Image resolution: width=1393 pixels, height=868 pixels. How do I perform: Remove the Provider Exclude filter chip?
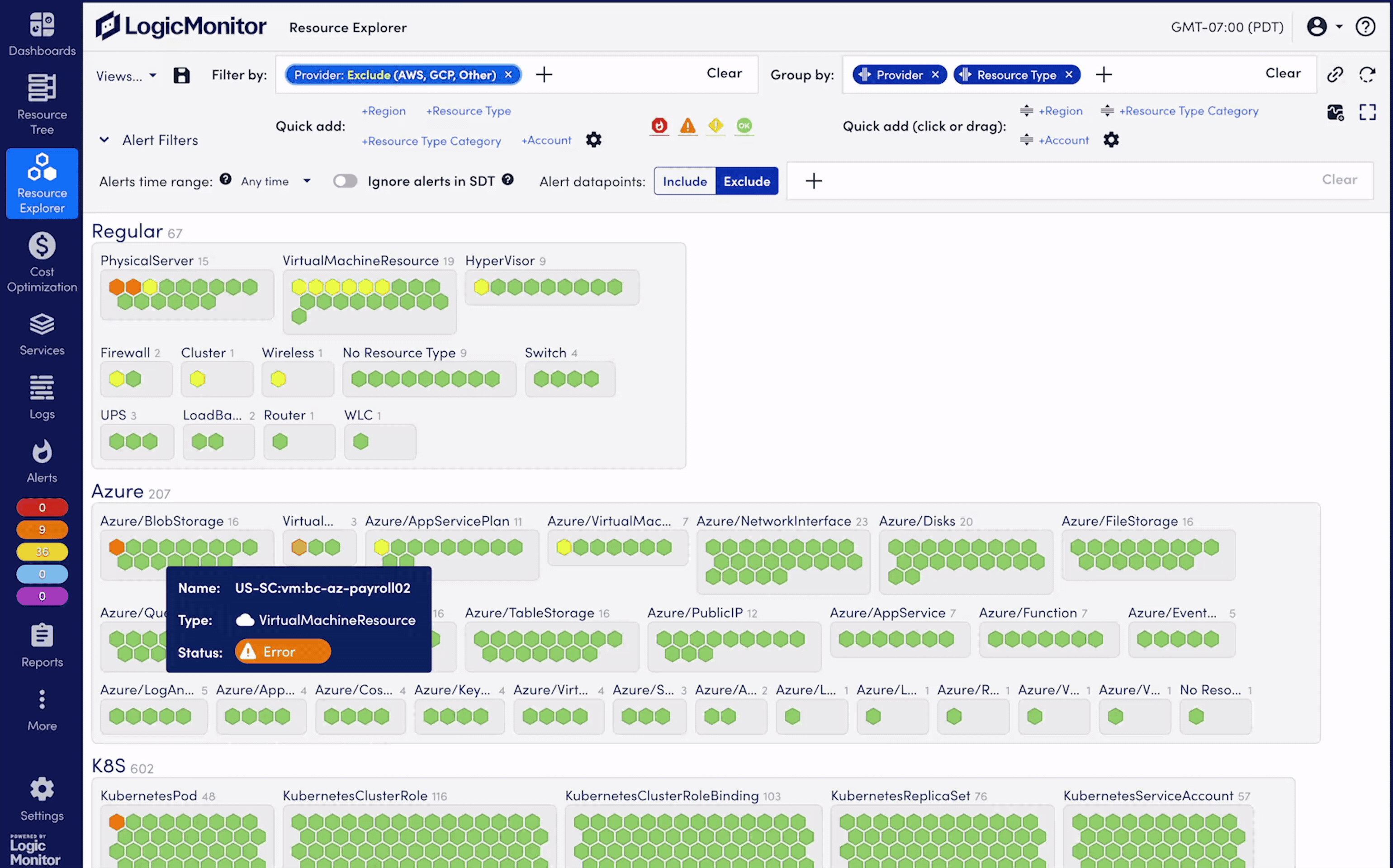tap(508, 75)
